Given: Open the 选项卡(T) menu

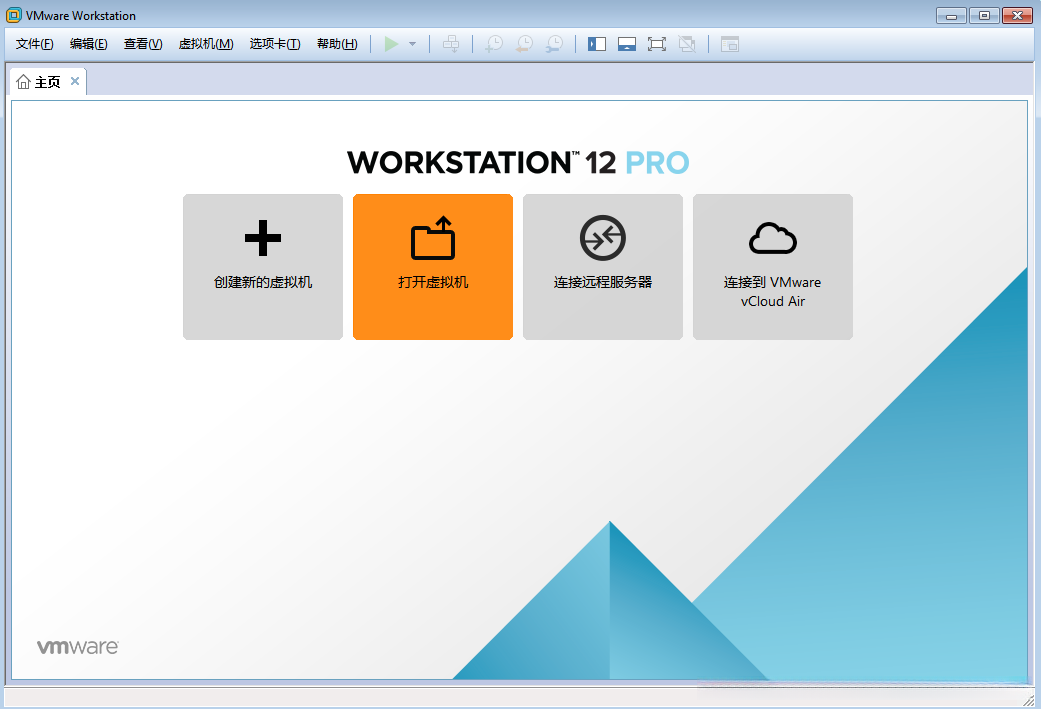Looking at the screenshot, I should point(275,44).
